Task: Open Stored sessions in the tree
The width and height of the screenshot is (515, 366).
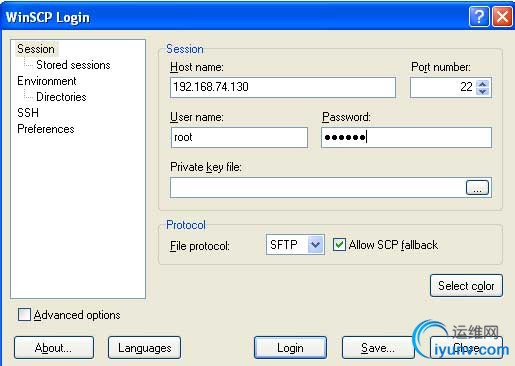Action: (x=73, y=65)
